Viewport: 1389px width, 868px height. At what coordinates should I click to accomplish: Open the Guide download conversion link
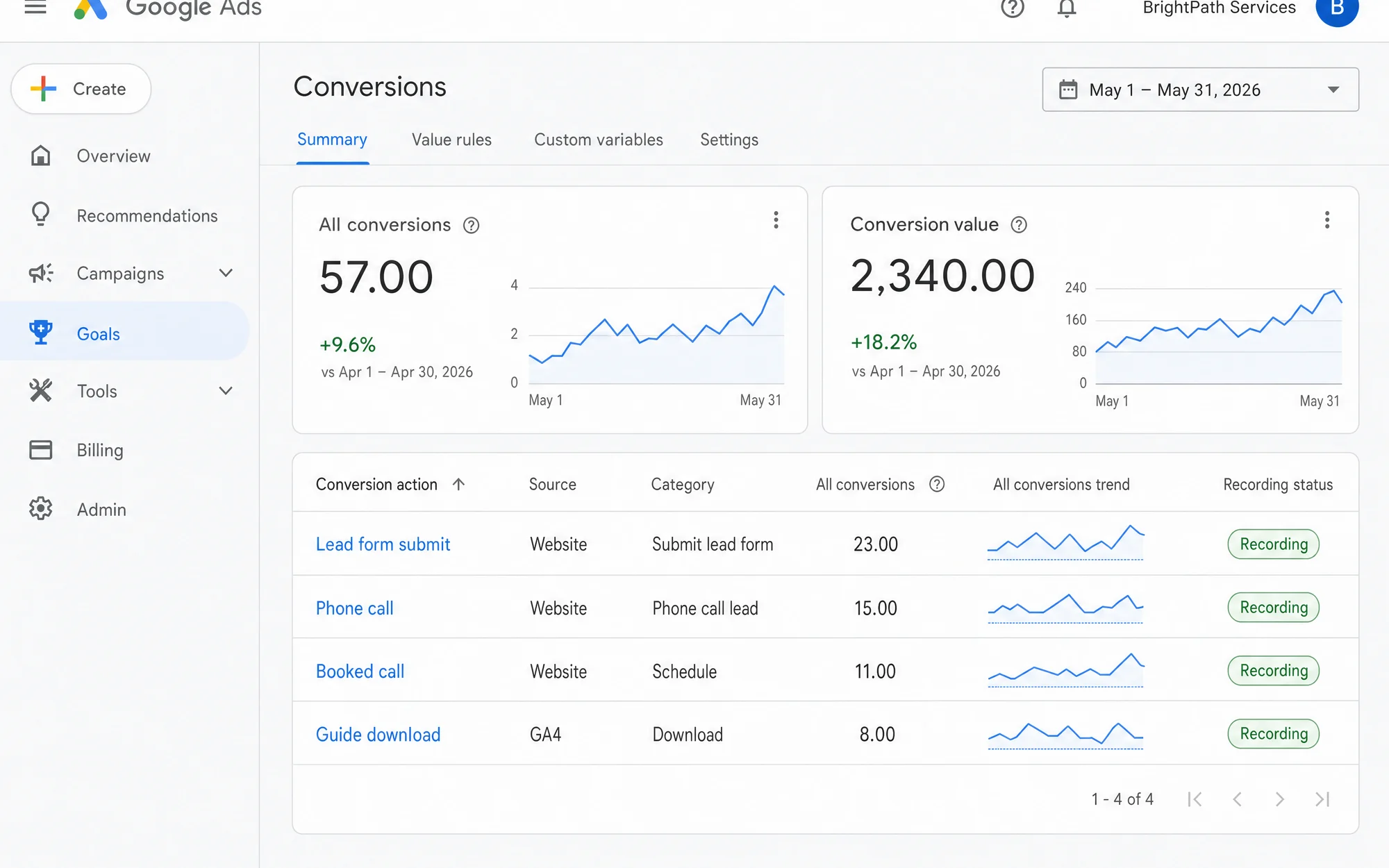click(378, 735)
